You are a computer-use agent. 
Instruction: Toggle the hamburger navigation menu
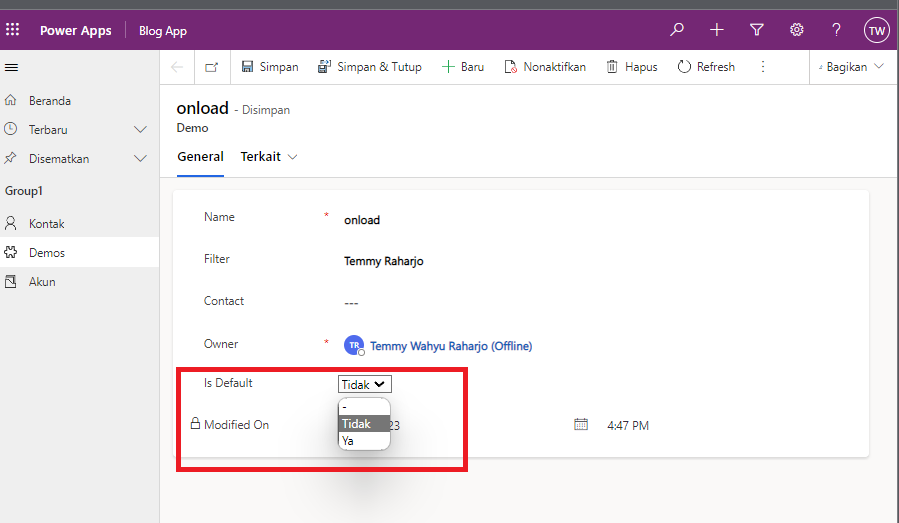pyautogui.click(x=11, y=68)
